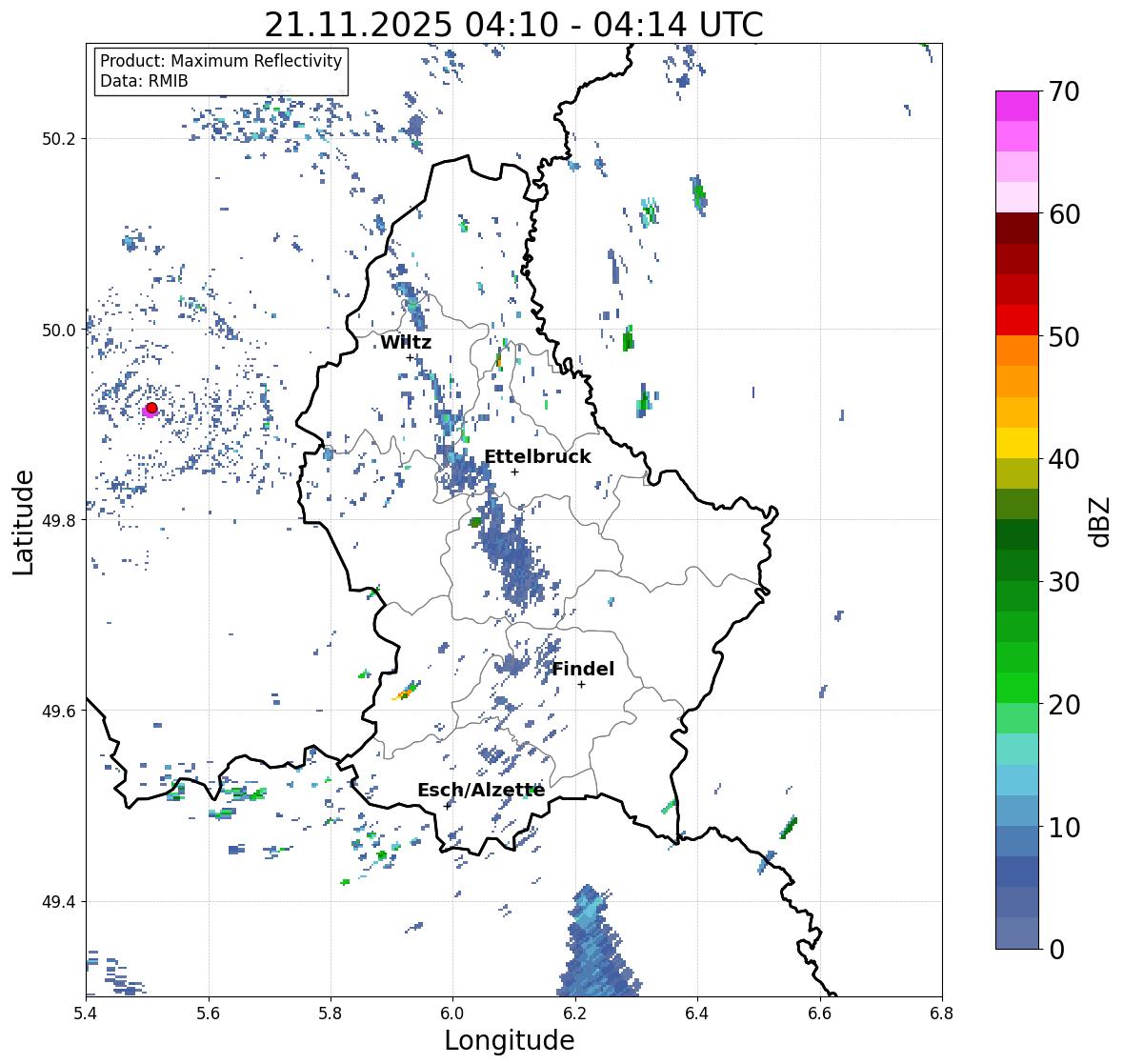Click the colorbar tick label 0
The height and width of the screenshot is (1064, 1123).
click(x=1056, y=950)
